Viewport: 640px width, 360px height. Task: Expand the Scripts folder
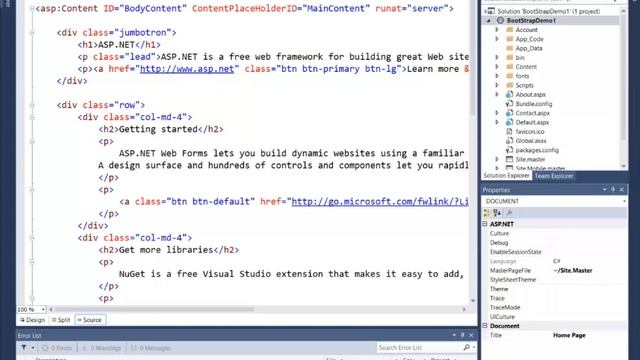coord(497,85)
